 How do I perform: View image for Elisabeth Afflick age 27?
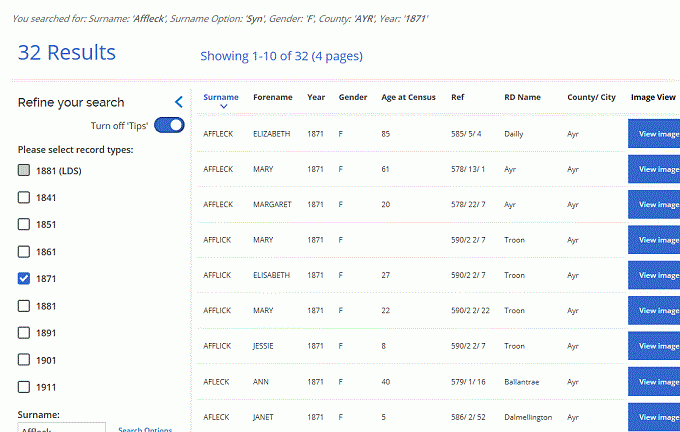pyautogui.click(x=654, y=275)
